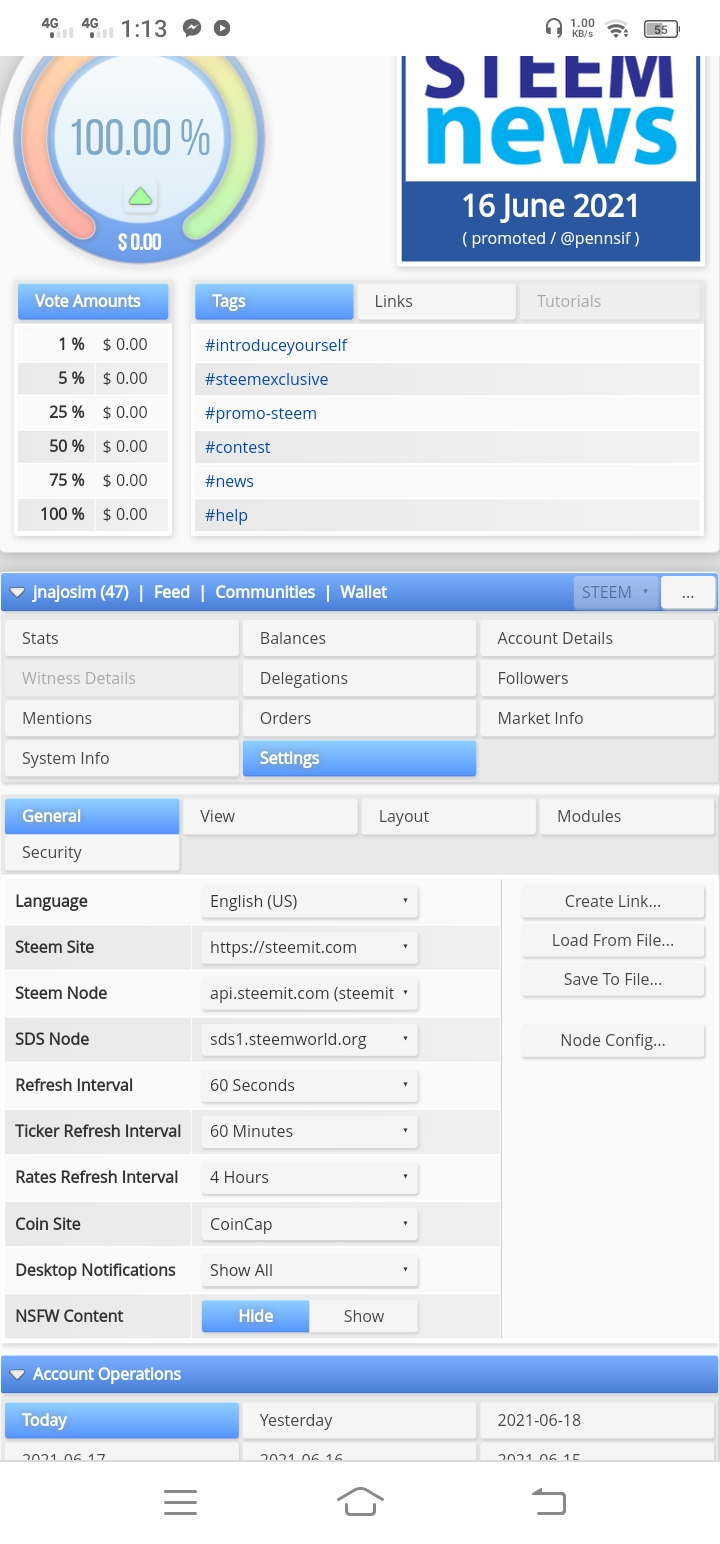Set NSFW Content to Show

pyautogui.click(x=364, y=1316)
